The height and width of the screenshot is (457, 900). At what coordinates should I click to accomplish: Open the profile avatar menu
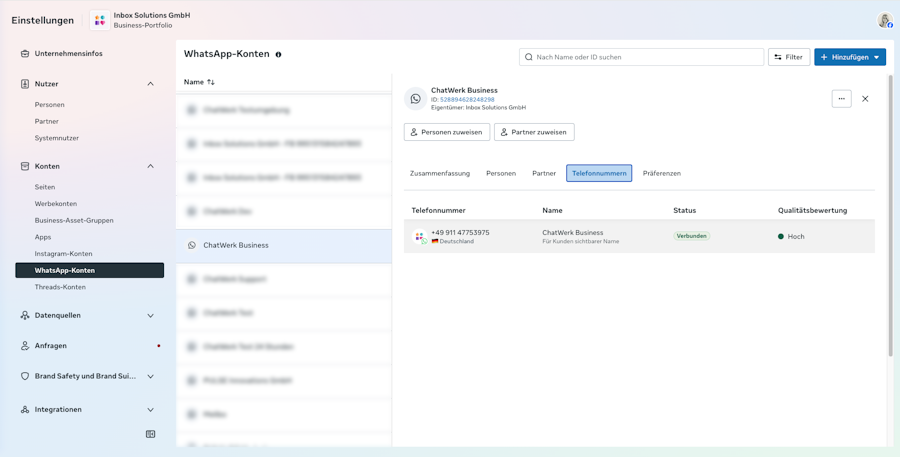click(x=885, y=20)
